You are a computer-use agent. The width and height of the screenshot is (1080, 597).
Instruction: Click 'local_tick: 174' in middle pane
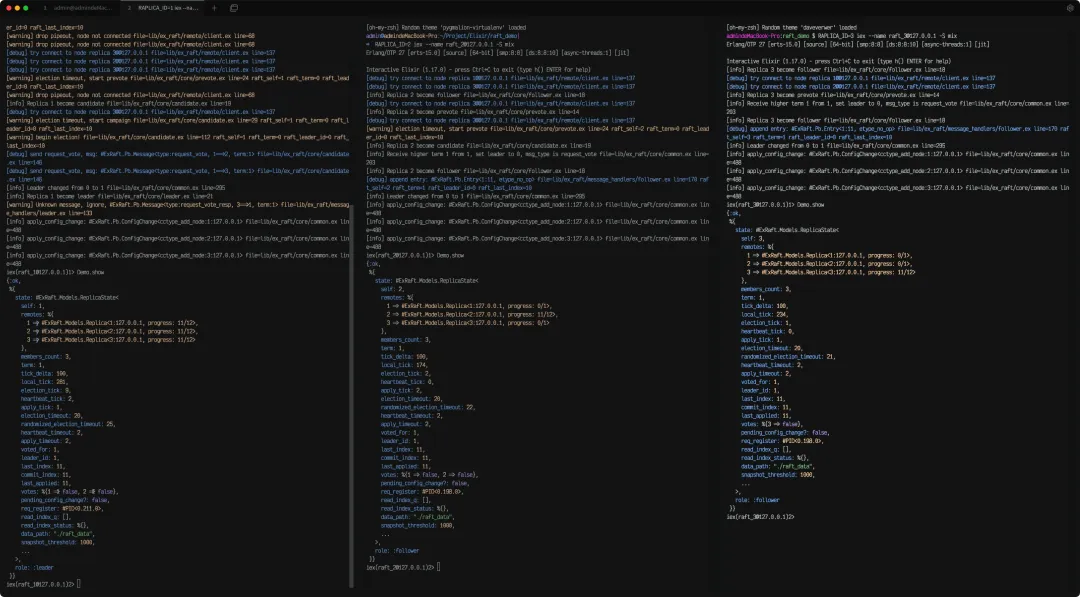pyautogui.click(x=404, y=365)
